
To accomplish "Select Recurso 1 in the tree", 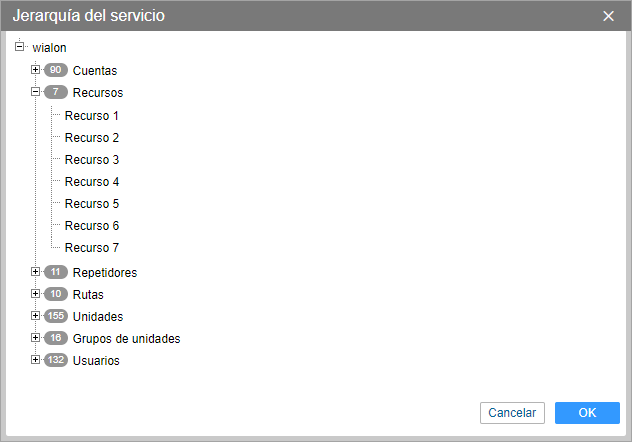I will point(92,116).
